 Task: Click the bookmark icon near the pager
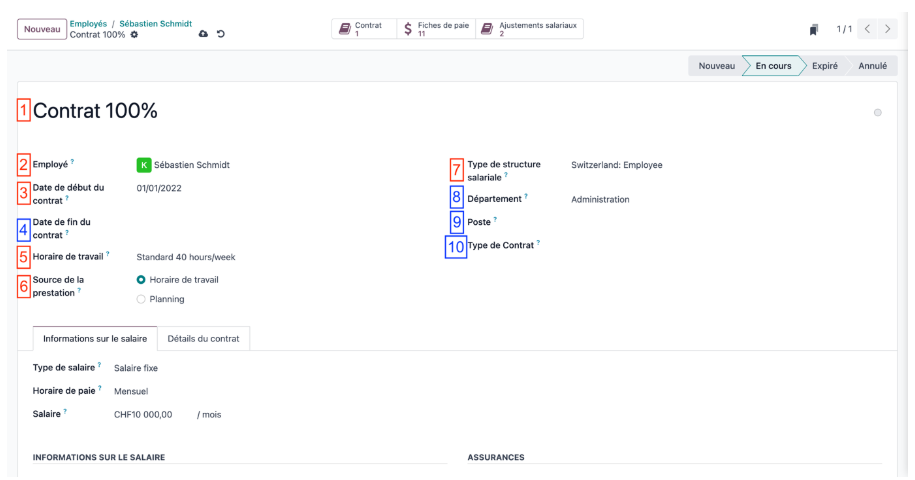[x=813, y=29]
